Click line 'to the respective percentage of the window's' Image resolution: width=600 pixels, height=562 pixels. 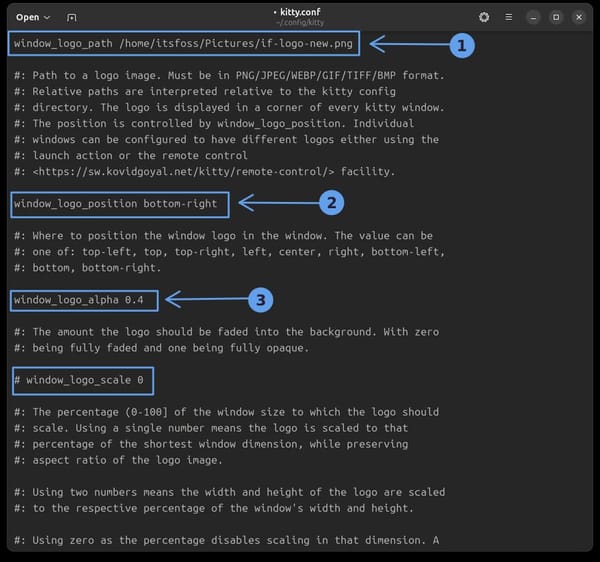pyautogui.click(x=214, y=508)
